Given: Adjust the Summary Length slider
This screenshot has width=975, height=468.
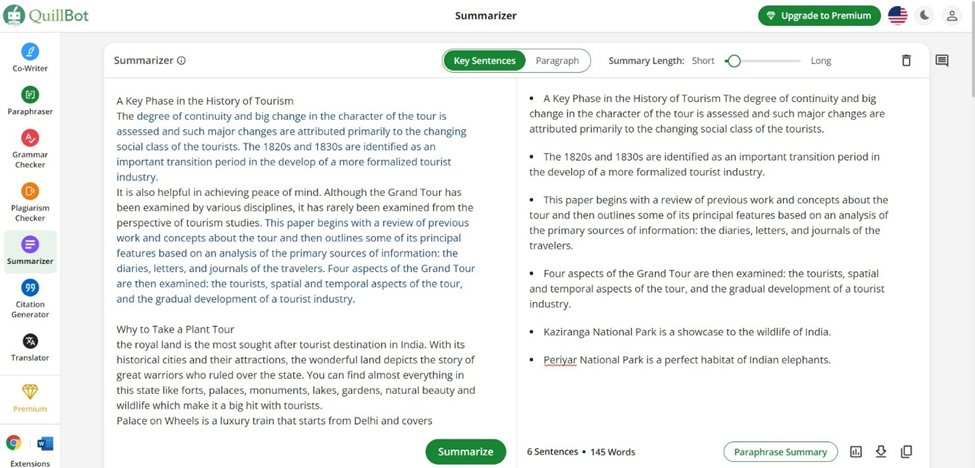Looking at the screenshot, I should pyautogui.click(x=734, y=61).
